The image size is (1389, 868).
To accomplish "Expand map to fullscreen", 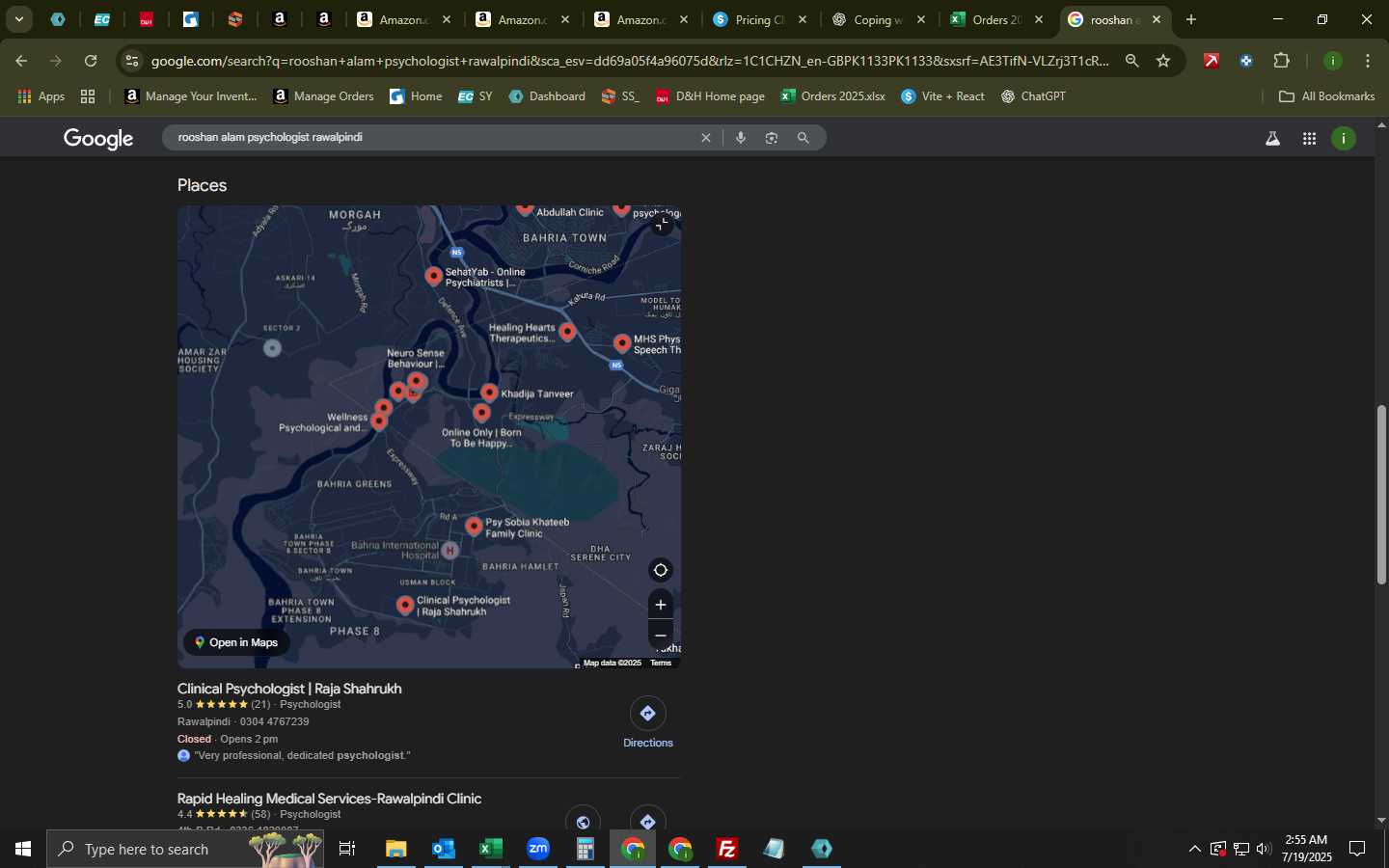I will (661, 224).
